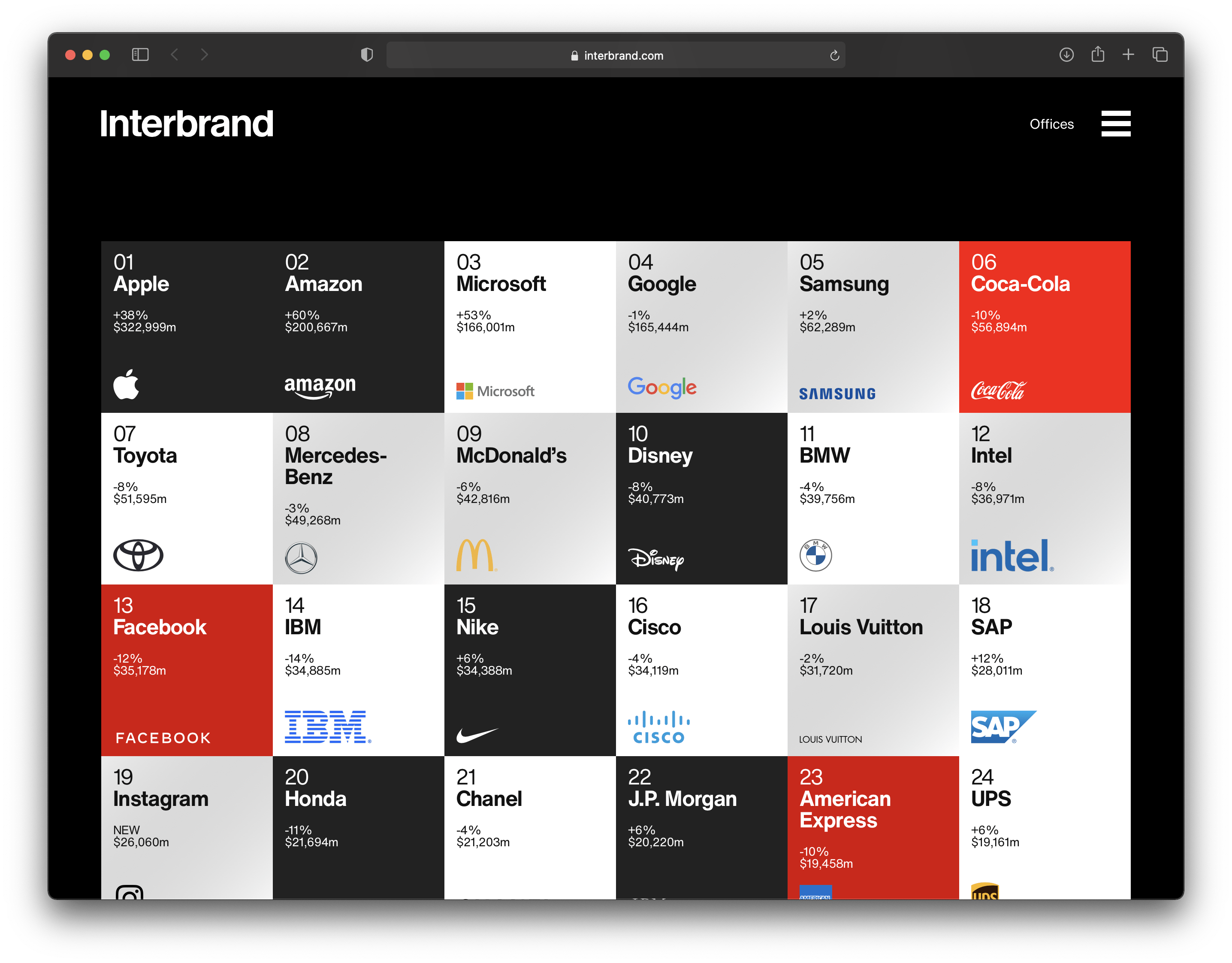
Task: Click the Coca-Cola value $56,894m
Action: pyautogui.click(x=999, y=327)
